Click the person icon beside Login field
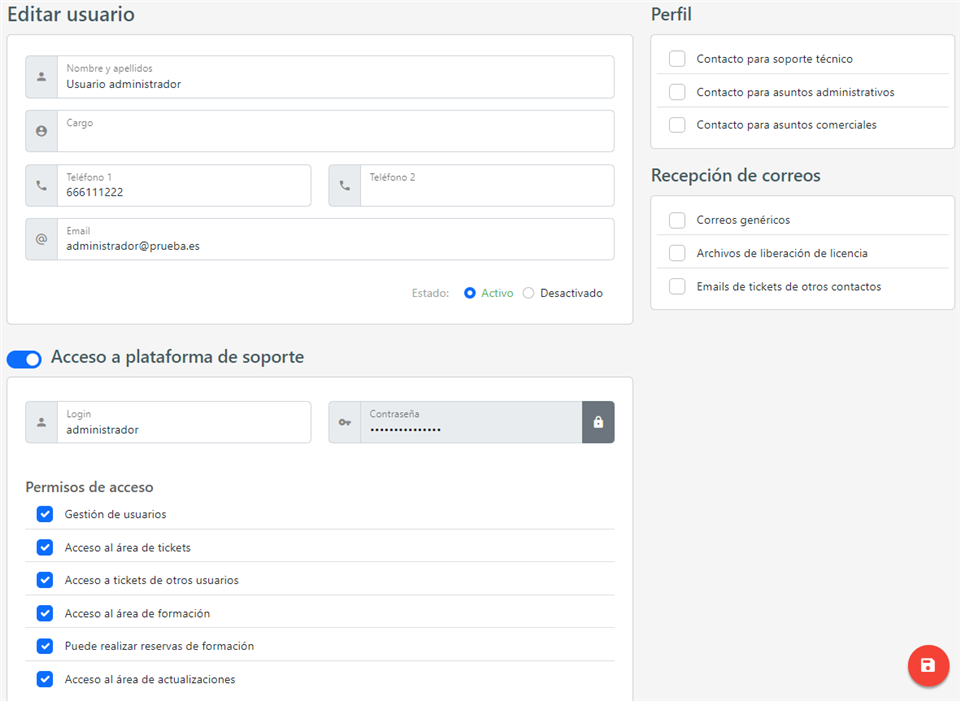 pos(41,422)
